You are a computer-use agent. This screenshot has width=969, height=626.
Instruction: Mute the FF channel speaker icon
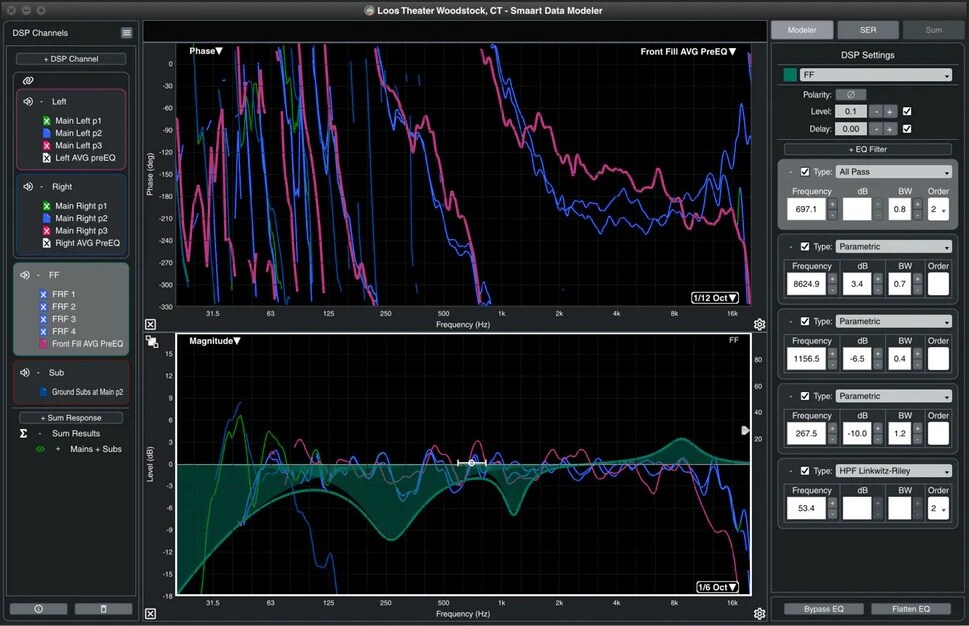25,275
